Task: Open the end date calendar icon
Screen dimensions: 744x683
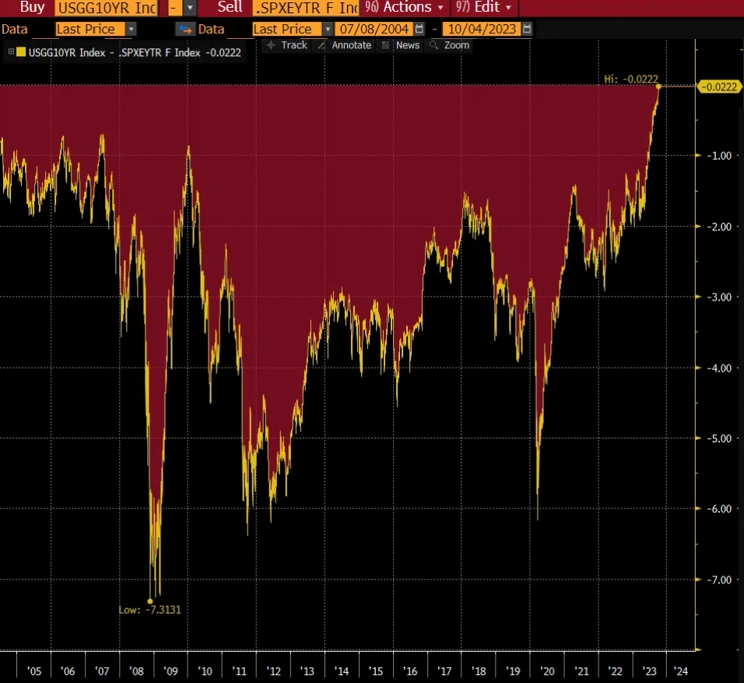Action: click(527, 29)
